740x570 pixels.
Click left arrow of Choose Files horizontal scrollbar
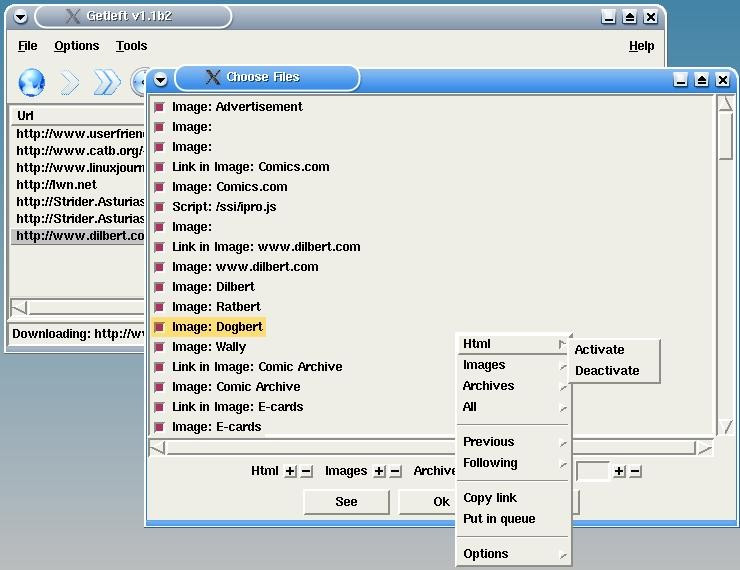point(158,448)
